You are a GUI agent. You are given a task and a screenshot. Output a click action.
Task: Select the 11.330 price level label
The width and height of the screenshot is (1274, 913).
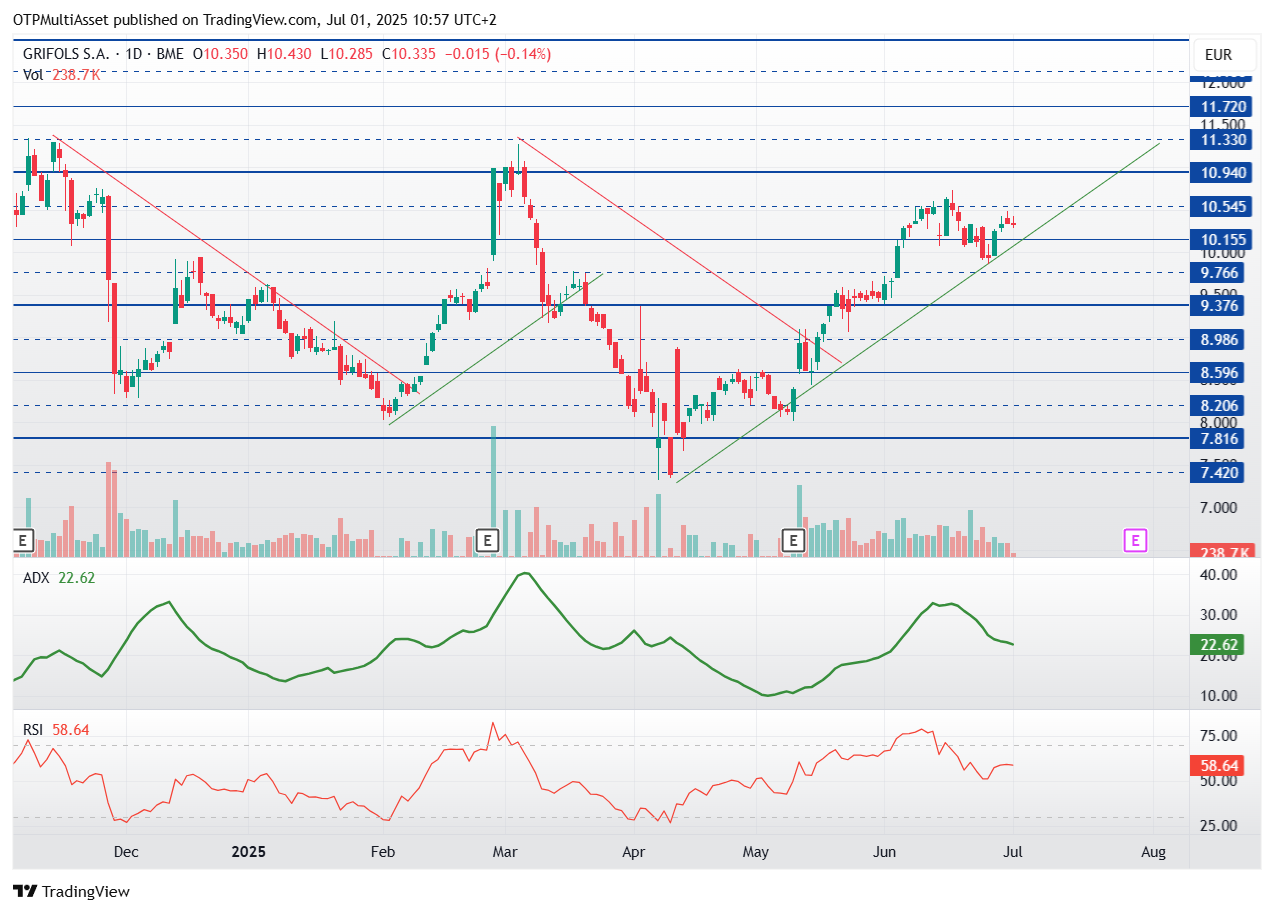click(1220, 140)
